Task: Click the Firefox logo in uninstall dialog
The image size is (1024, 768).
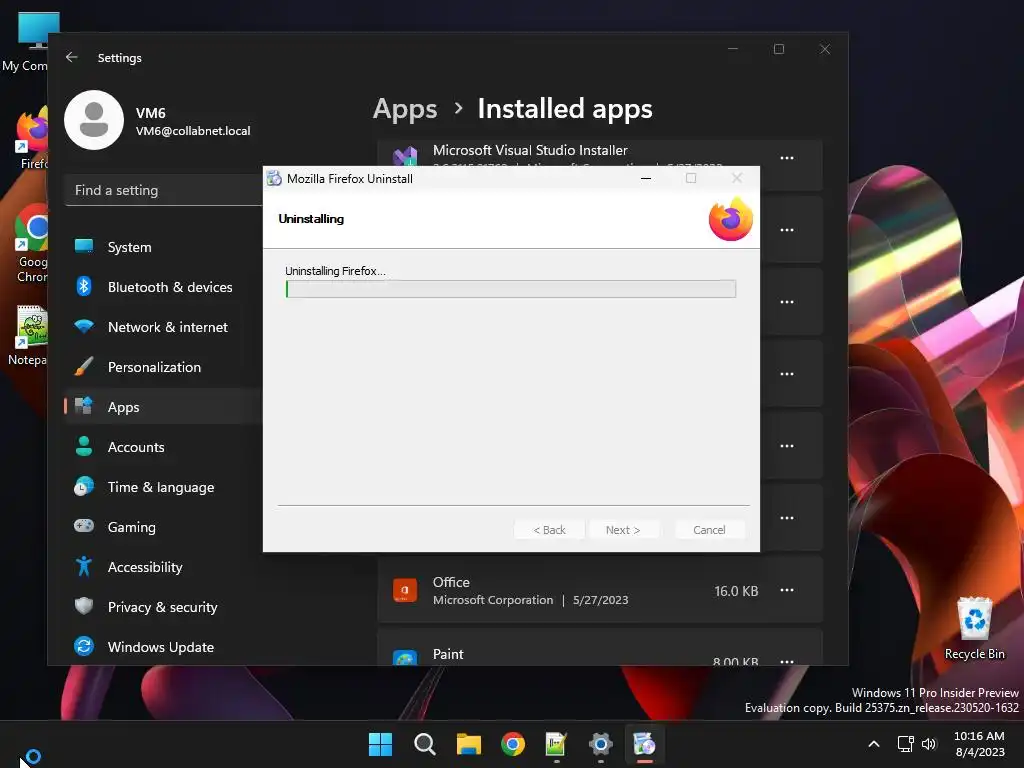Action: coord(731,219)
